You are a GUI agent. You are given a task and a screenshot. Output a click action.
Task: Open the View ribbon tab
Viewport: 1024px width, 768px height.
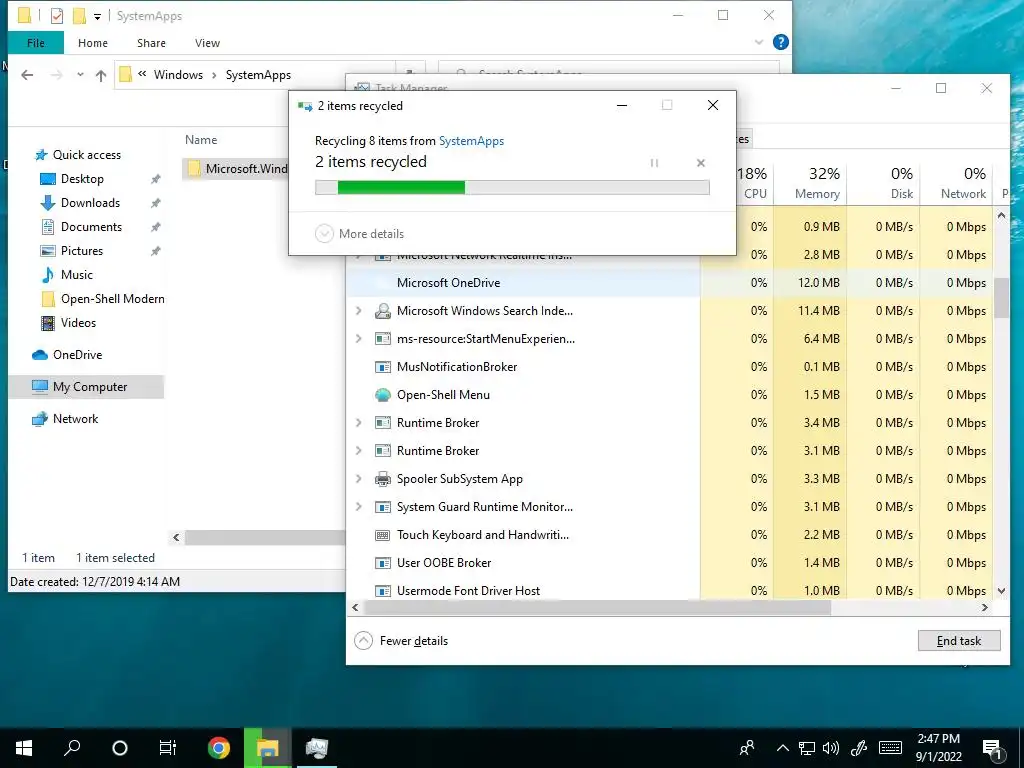click(x=207, y=43)
